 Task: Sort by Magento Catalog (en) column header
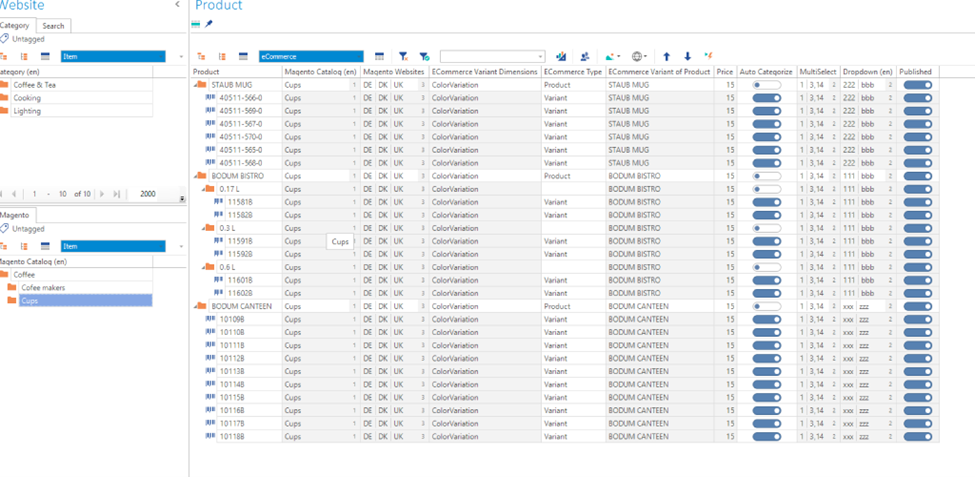click(321, 72)
